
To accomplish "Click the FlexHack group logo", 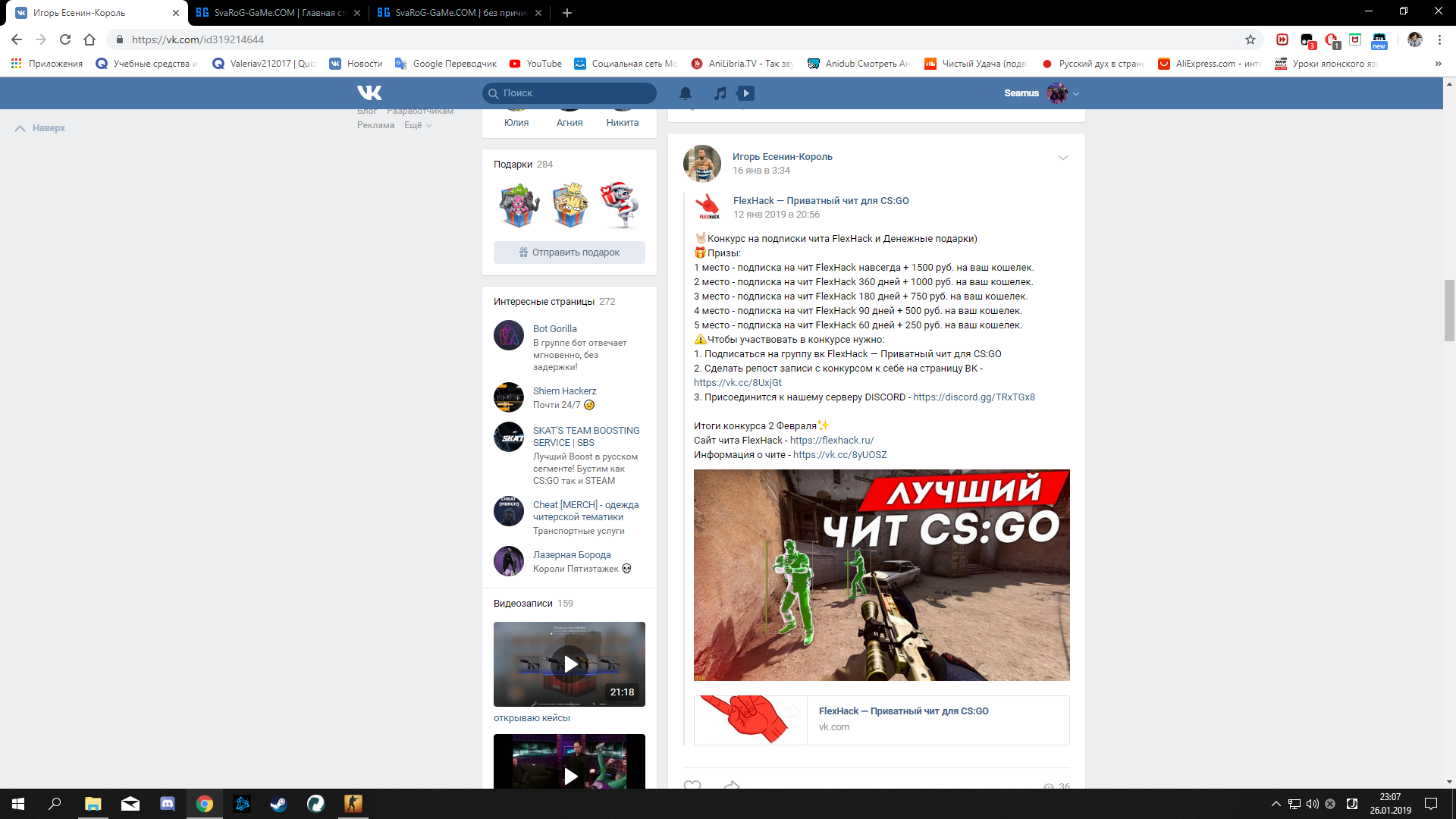I will [x=708, y=207].
